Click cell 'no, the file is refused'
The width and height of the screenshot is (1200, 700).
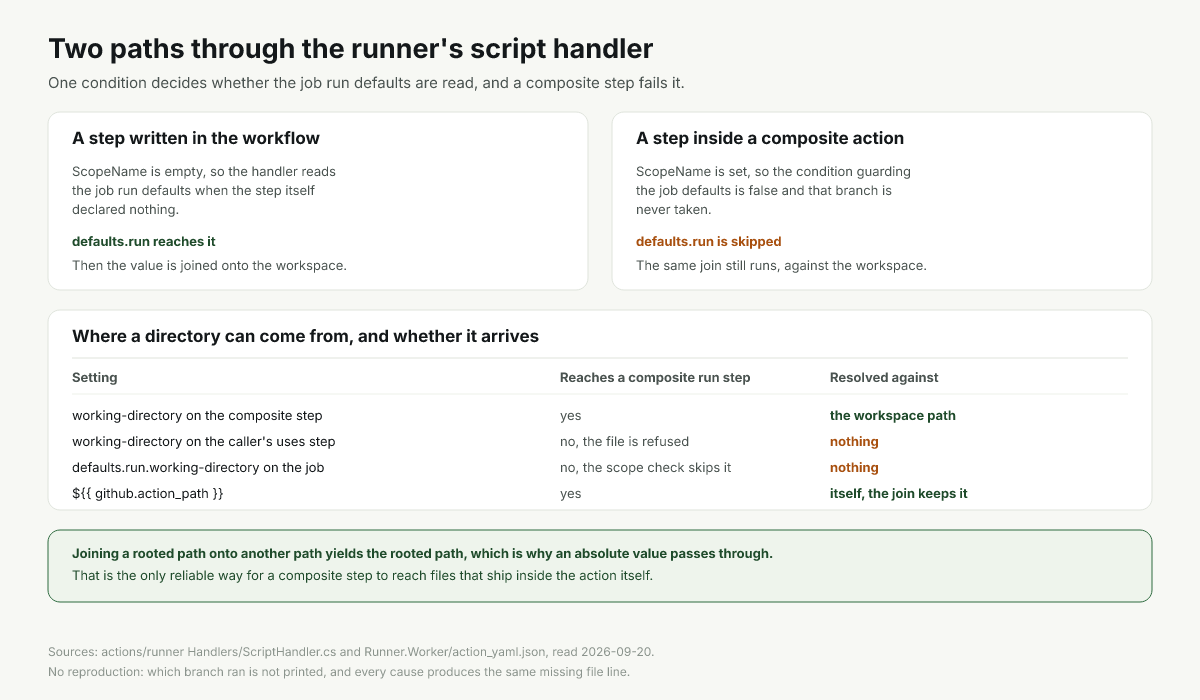click(625, 441)
